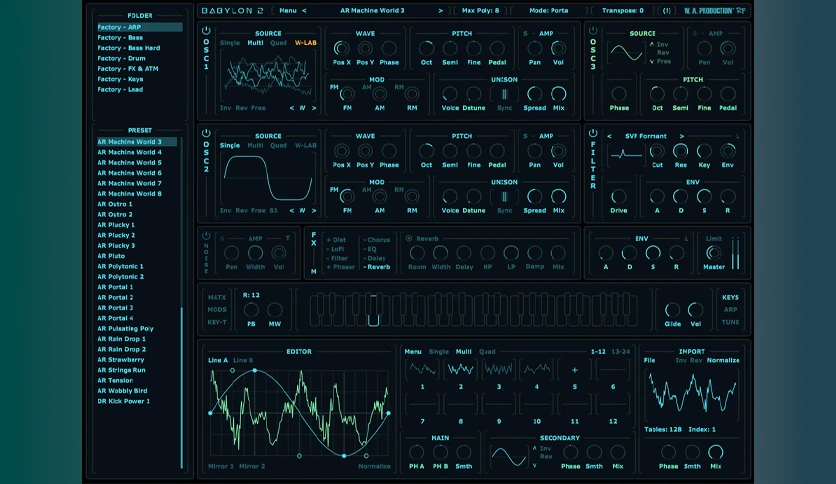Select OSC 2 Single source mode
Screen dimensions: 836x484
click(230, 145)
